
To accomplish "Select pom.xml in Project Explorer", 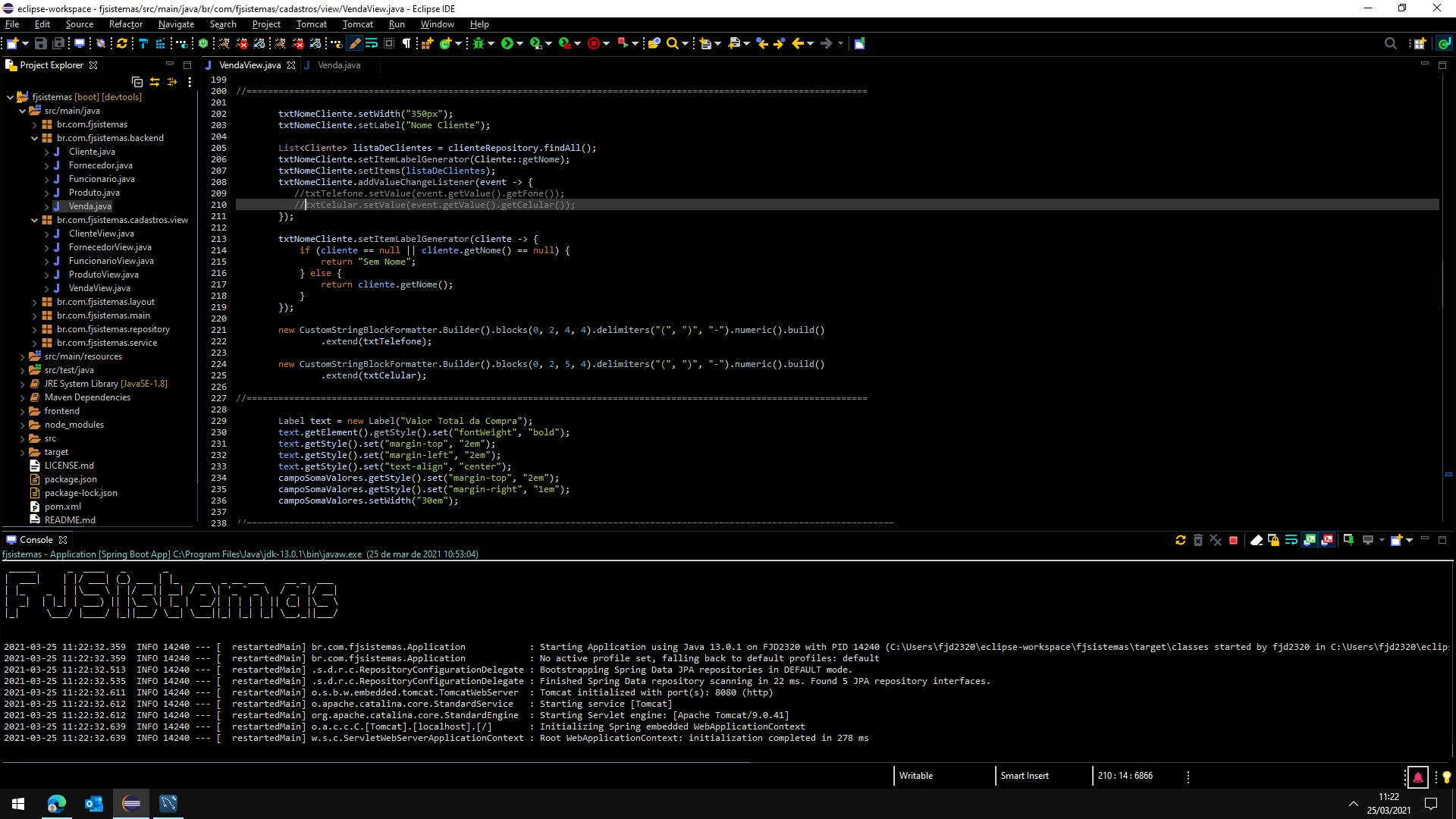I will [62, 507].
